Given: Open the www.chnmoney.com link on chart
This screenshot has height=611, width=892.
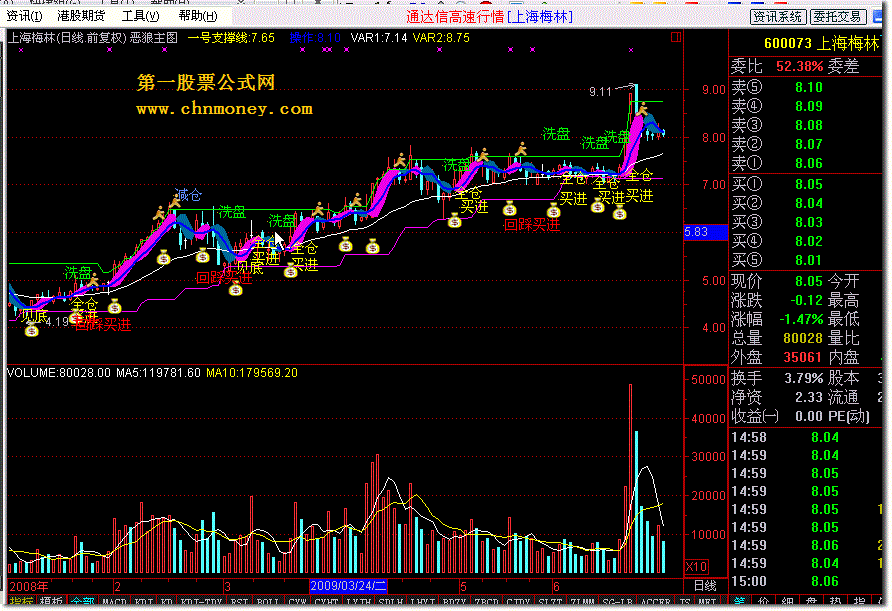Looking at the screenshot, I should (224, 109).
